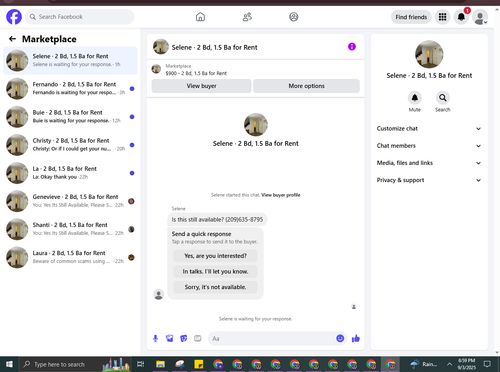Click Selene's phone number message bubble
500x372 pixels.
click(x=217, y=220)
